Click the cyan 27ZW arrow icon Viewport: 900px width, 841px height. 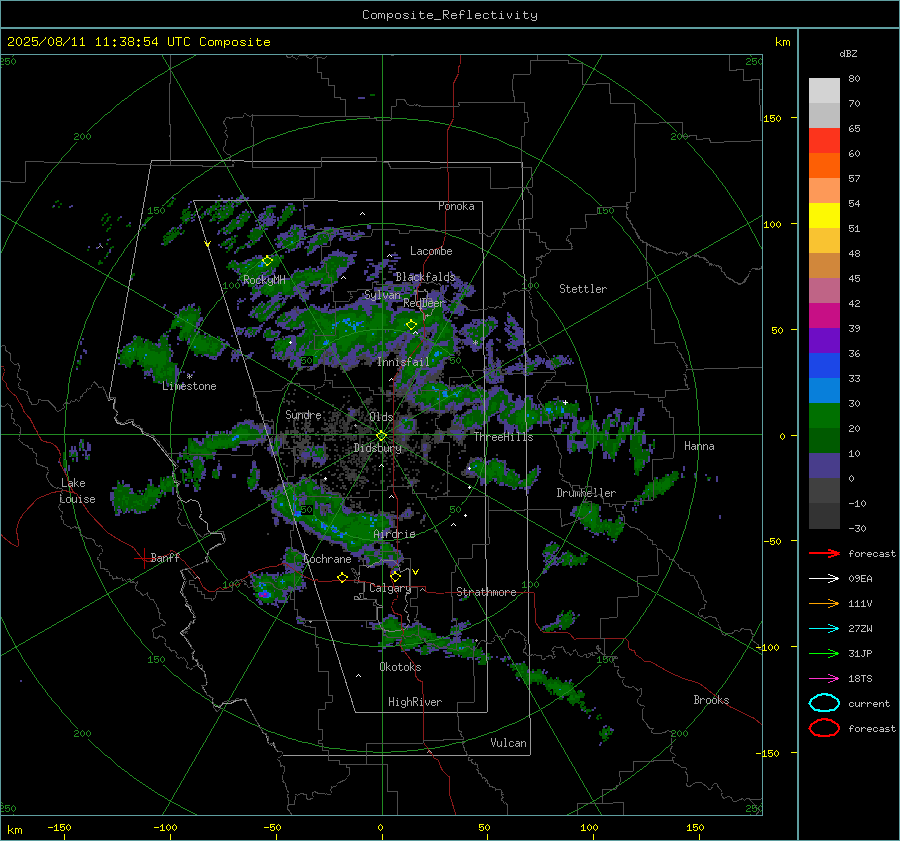pyautogui.click(x=824, y=629)
